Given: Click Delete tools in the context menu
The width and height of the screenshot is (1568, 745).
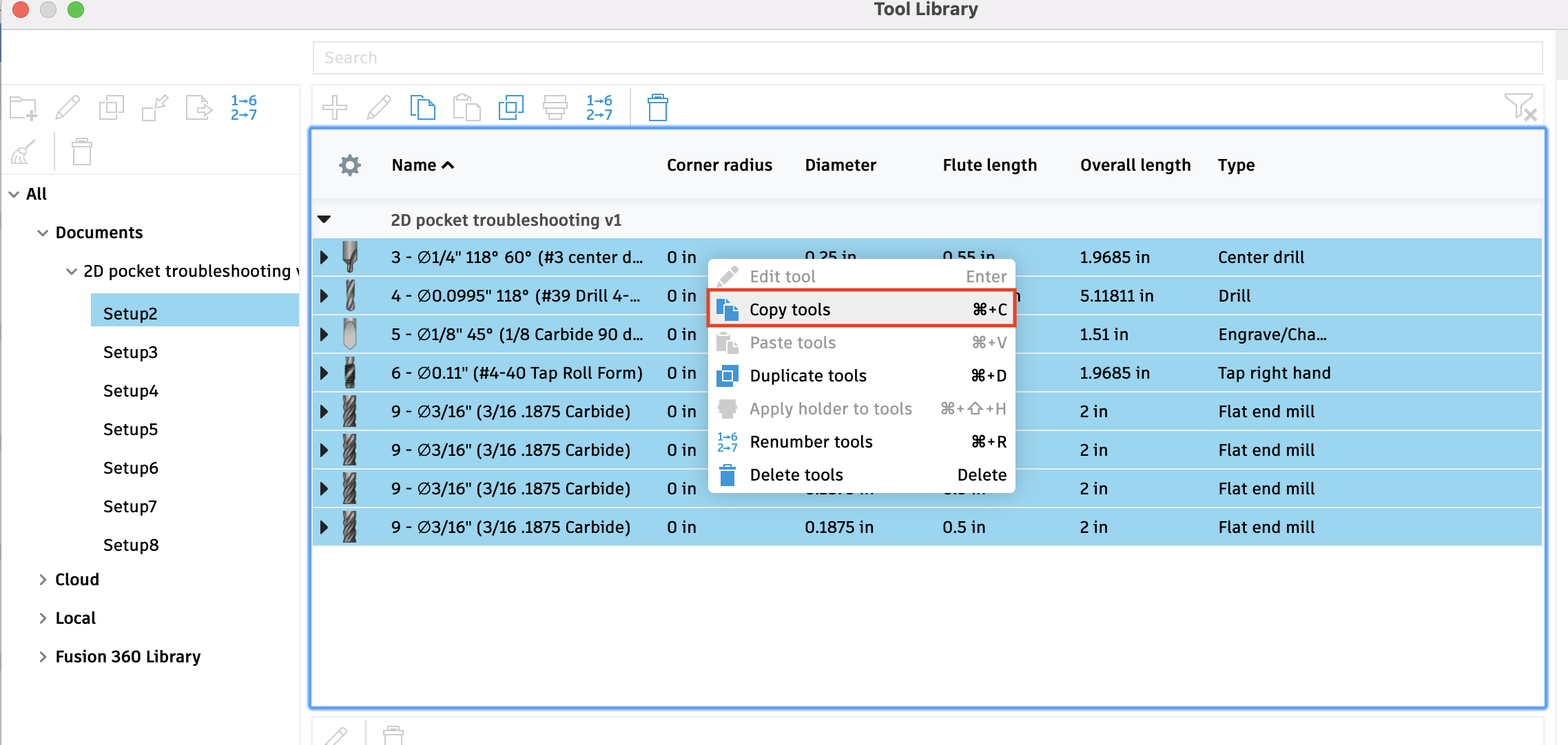Looking at the screenshot, I should 796,474.
